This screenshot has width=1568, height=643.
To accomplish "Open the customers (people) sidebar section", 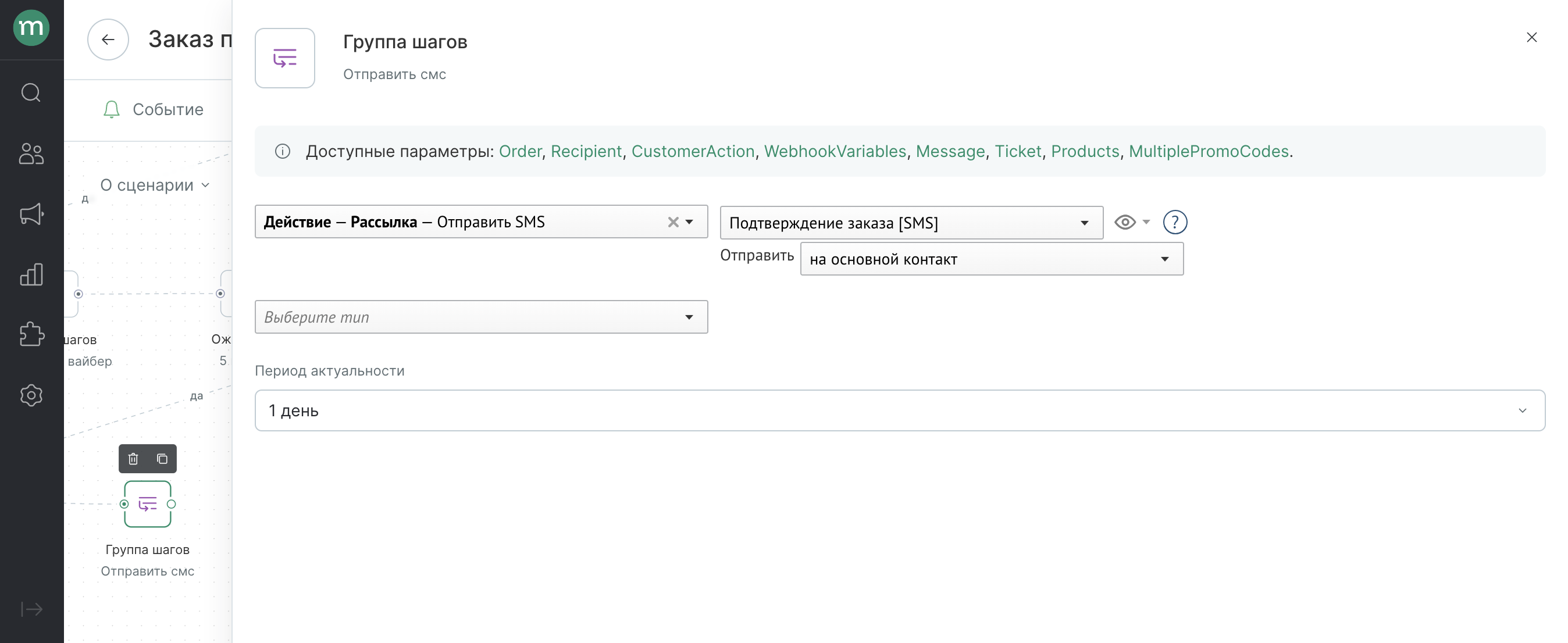I will [x=31, y=153].
